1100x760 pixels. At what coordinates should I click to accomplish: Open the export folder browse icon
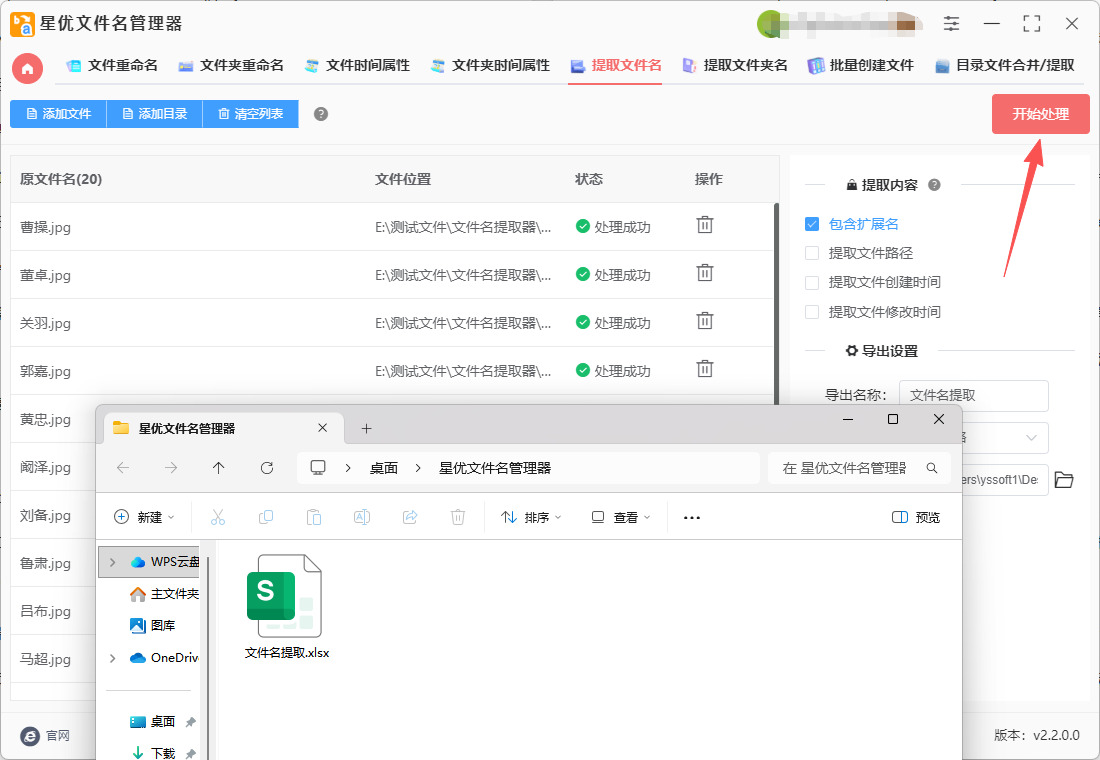point(1064,480)
